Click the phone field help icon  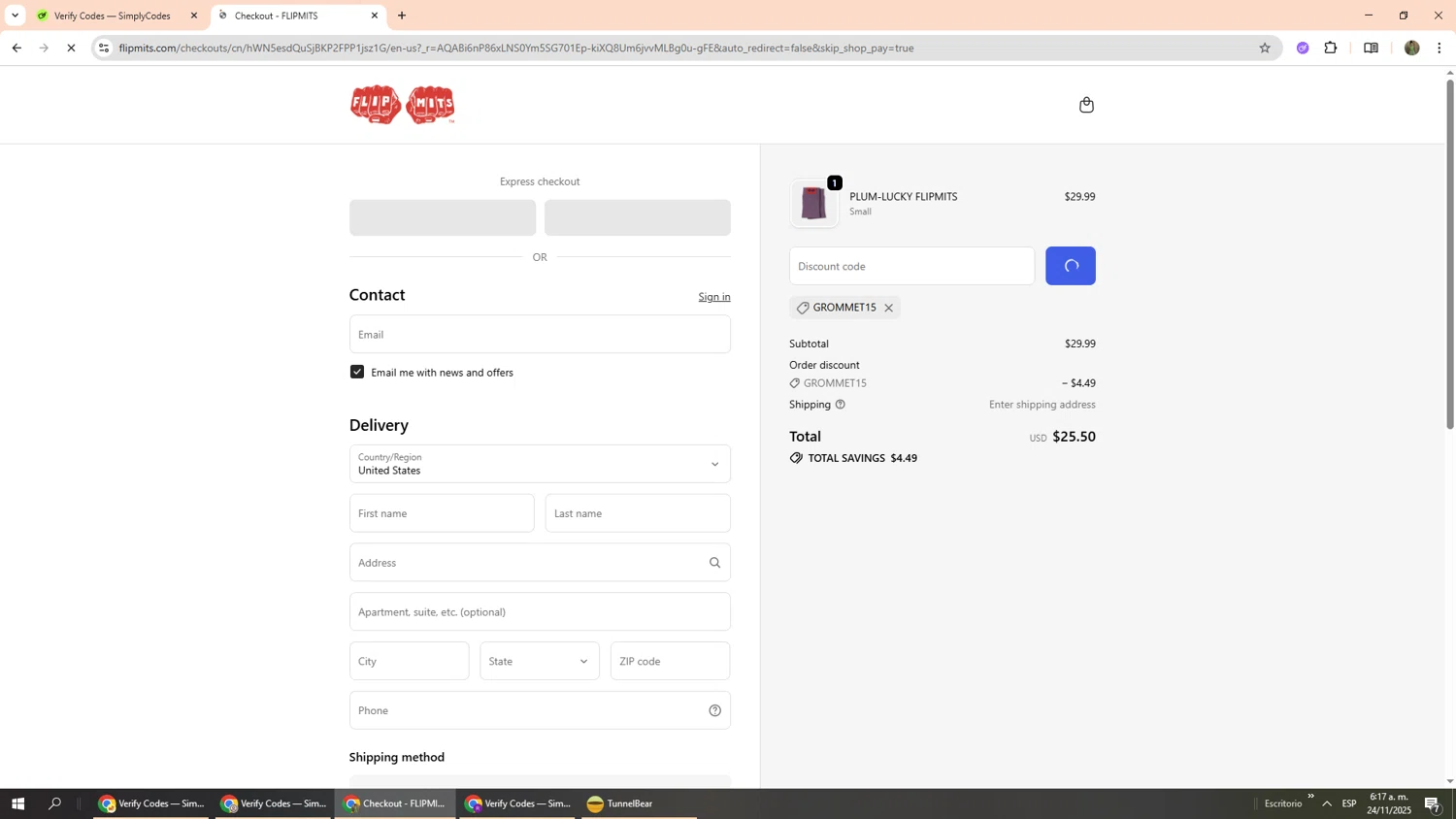714,710
